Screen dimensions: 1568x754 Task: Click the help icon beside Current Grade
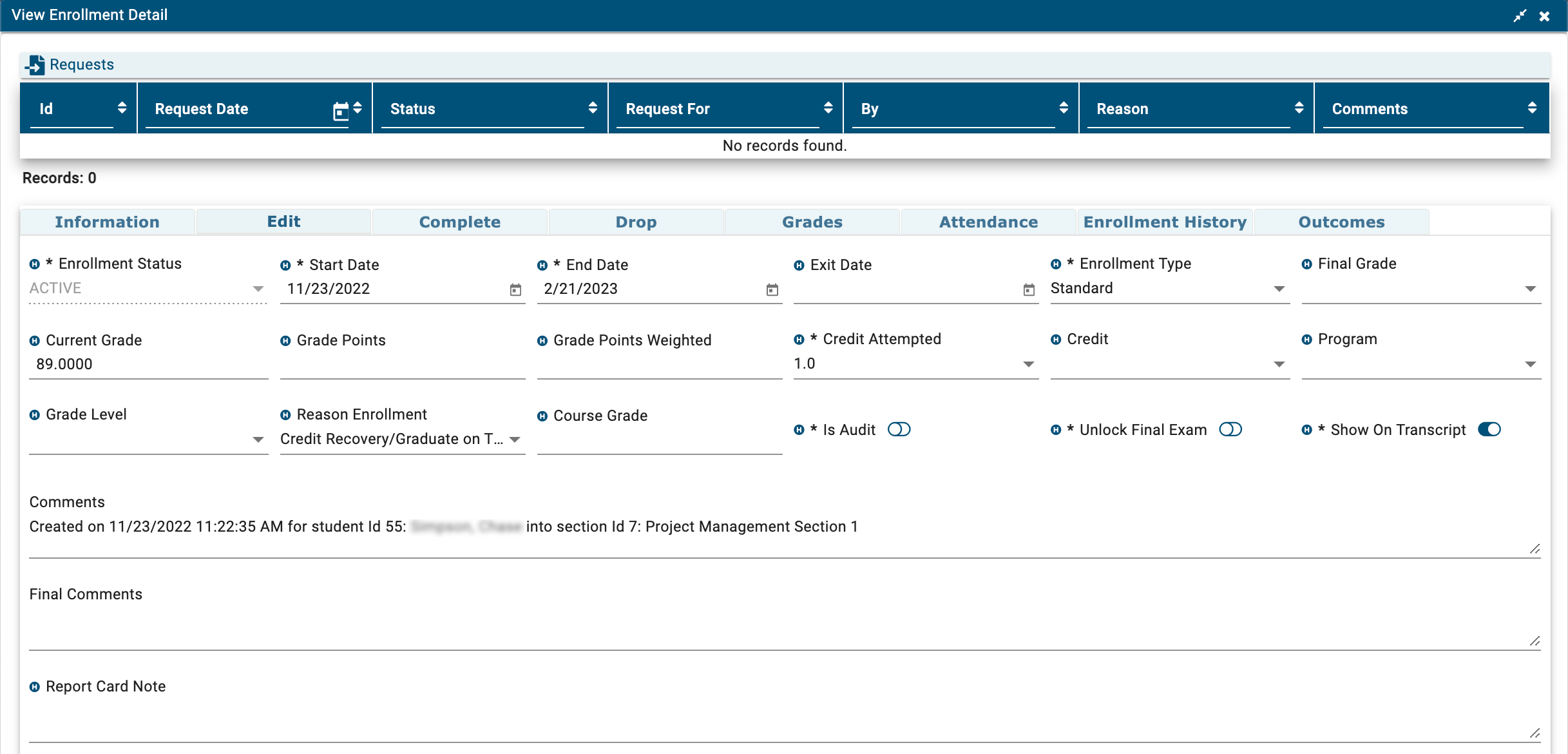pyautogui.click(x=35, y=341)
